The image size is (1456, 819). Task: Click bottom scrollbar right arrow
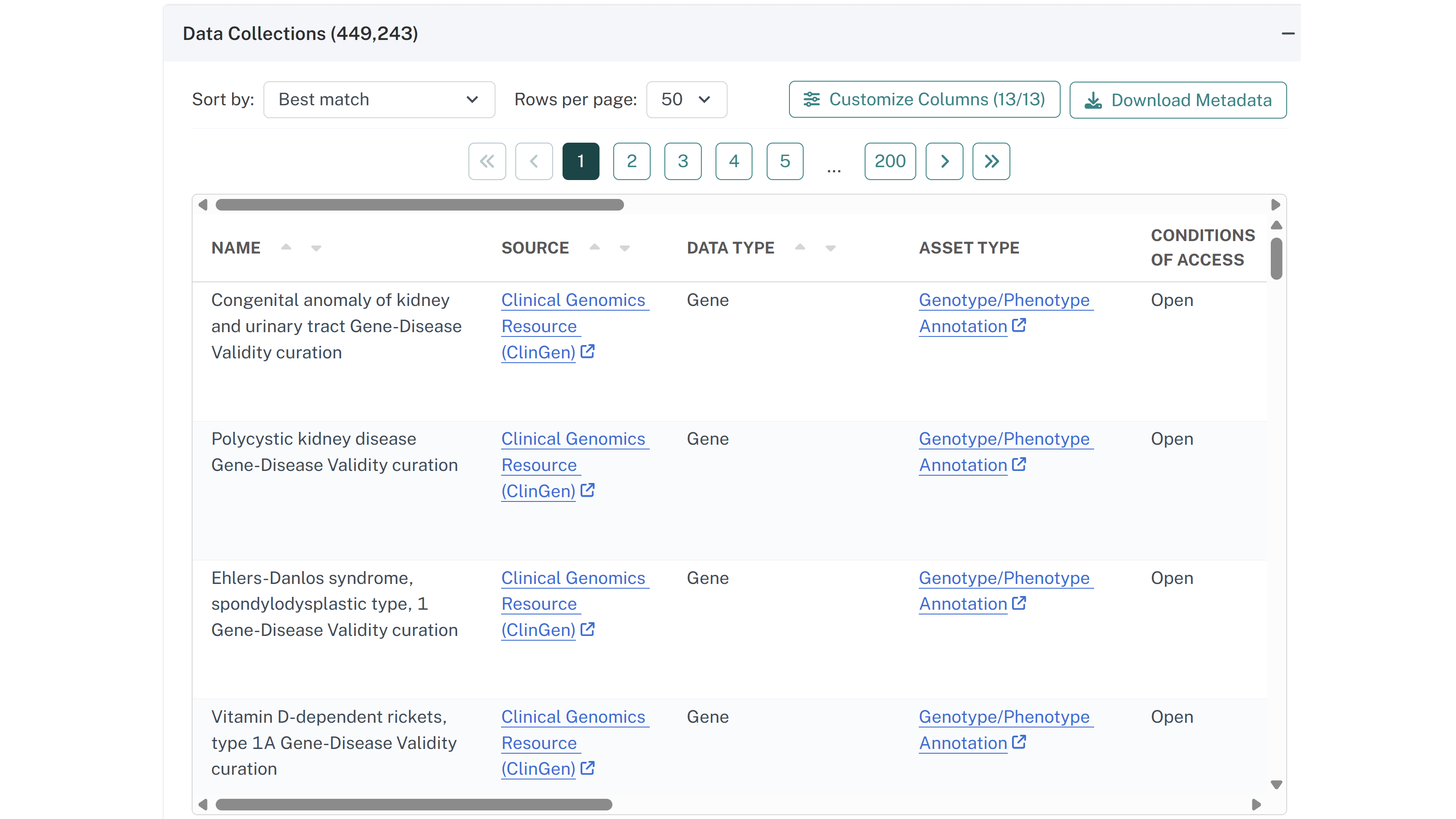coord(1257,804)
